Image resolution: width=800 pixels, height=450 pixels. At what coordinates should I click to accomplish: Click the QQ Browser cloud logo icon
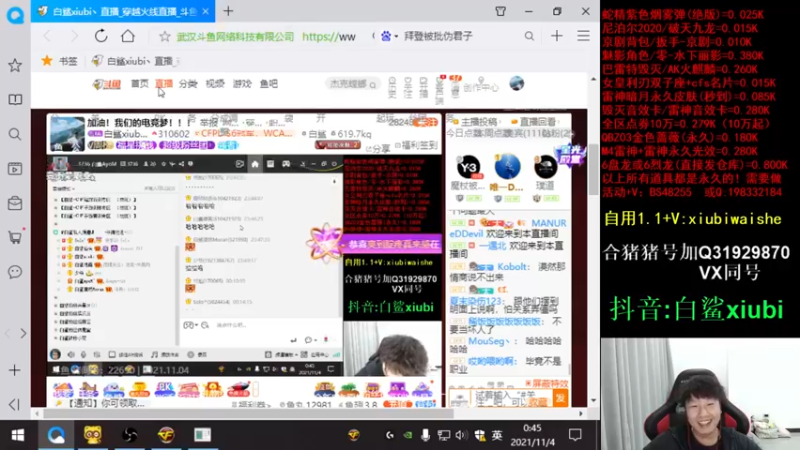coord(15,14)
